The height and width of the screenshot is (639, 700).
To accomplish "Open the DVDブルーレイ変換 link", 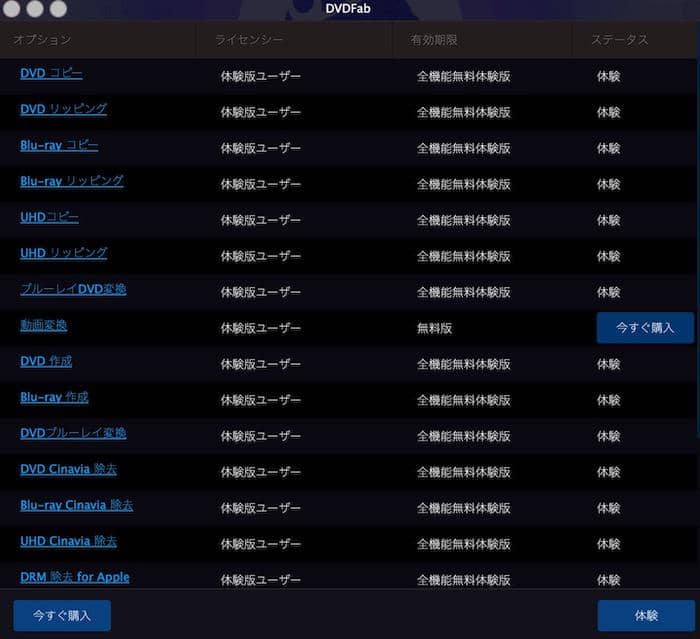I will tap(73, 433).
